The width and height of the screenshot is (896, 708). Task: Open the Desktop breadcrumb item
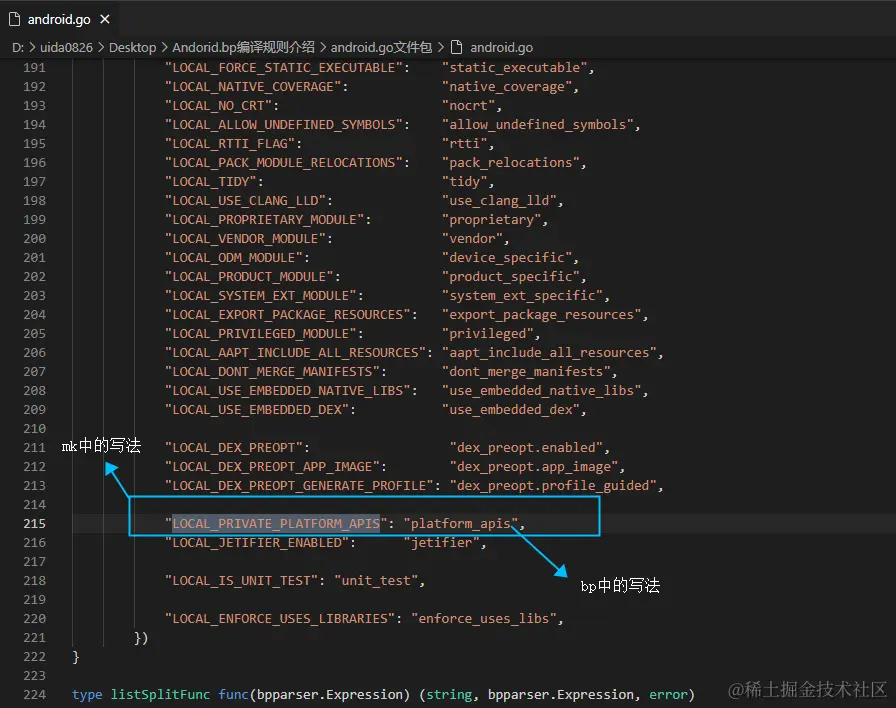(131, 47)
